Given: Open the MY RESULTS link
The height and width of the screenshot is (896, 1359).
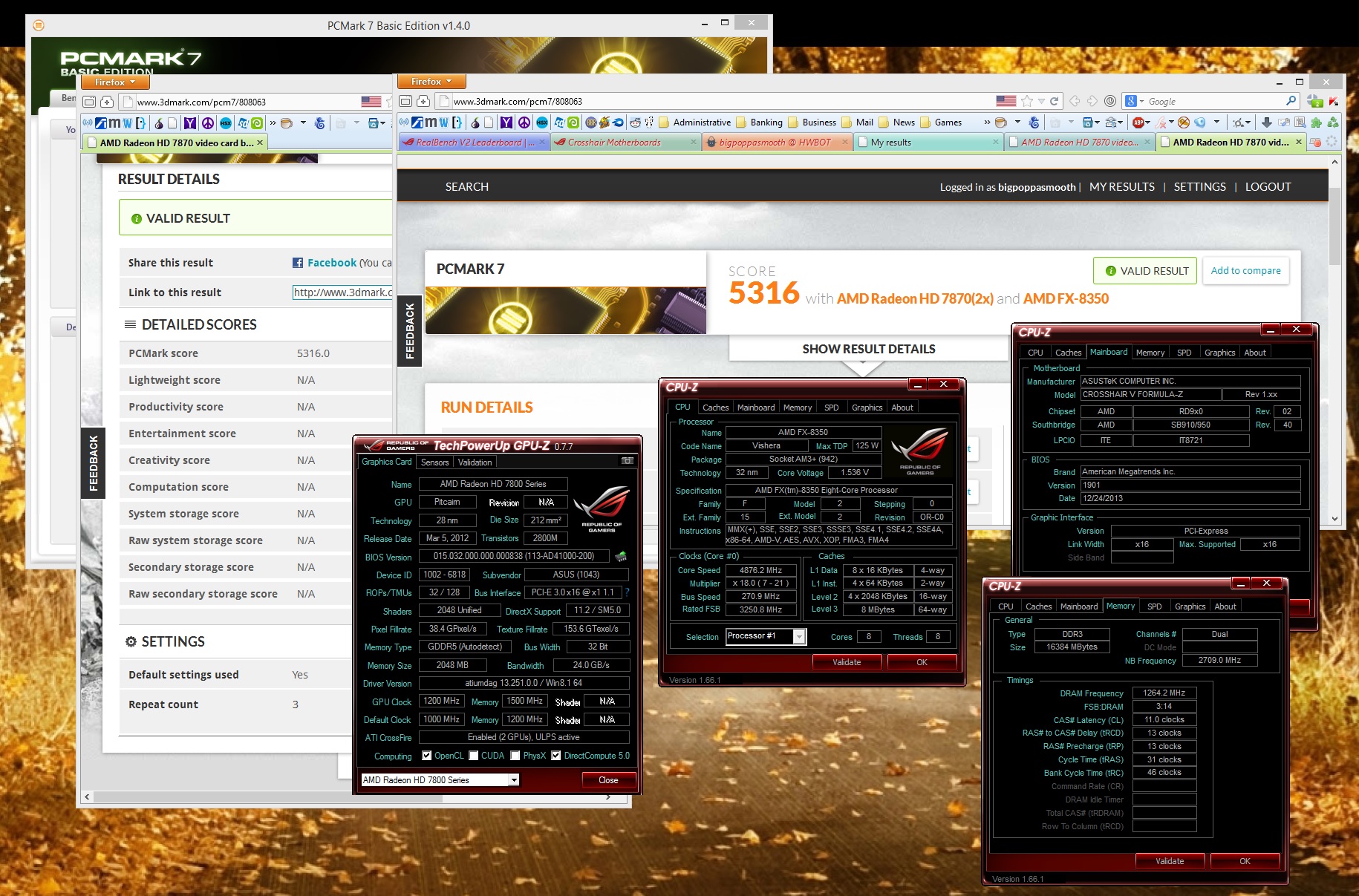Looking at the screenshot, I should point(1121,187).
